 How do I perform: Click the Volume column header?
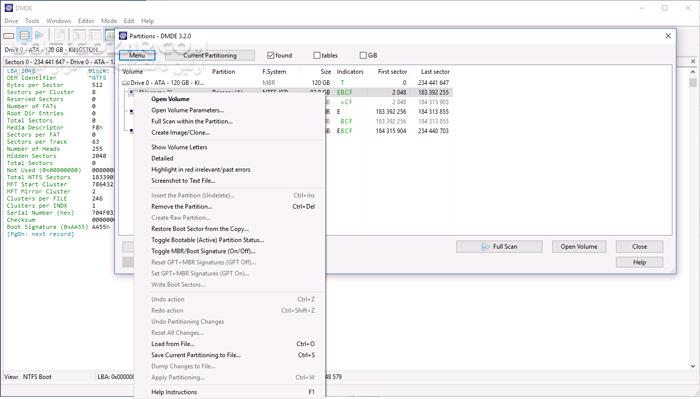(133, 72)
